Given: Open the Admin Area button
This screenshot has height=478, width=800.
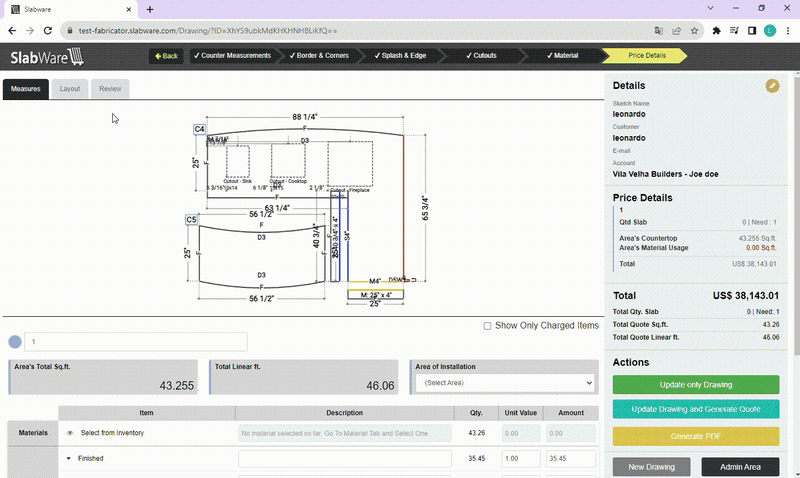Looking at the screenshot, I should pos(740,467).
